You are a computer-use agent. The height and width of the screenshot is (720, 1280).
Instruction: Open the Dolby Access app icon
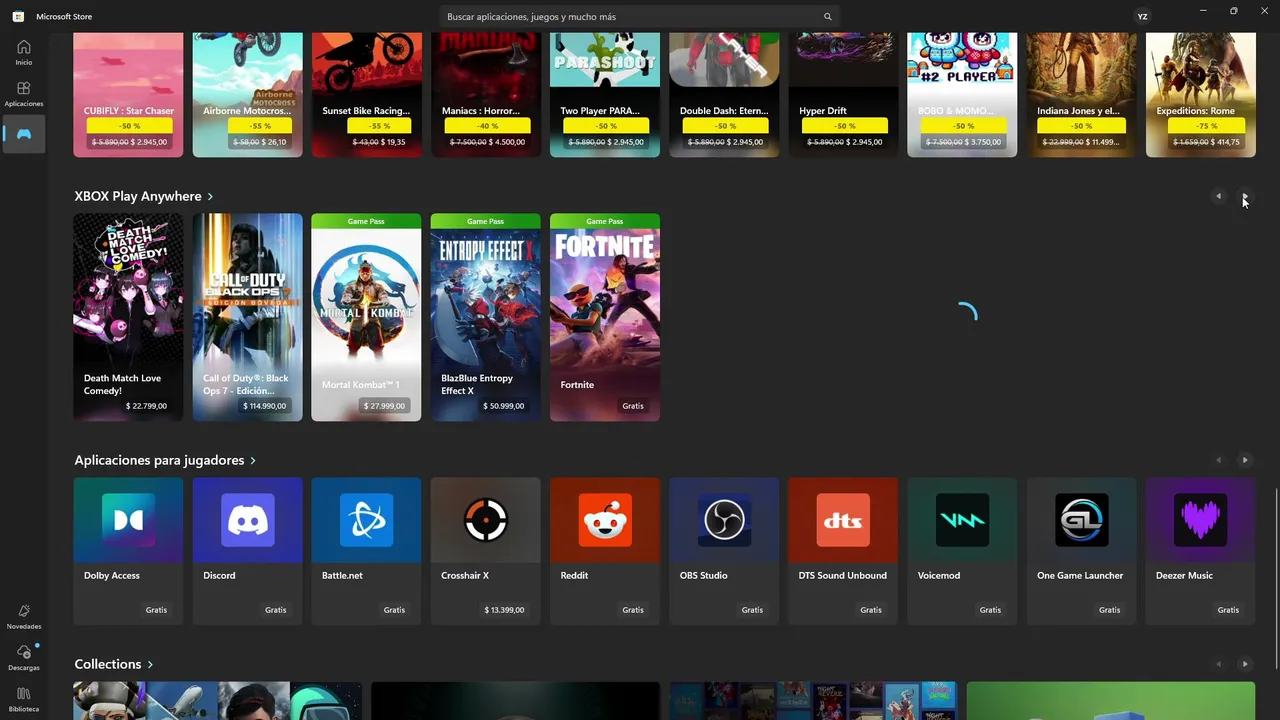click(x=128, y=520)
